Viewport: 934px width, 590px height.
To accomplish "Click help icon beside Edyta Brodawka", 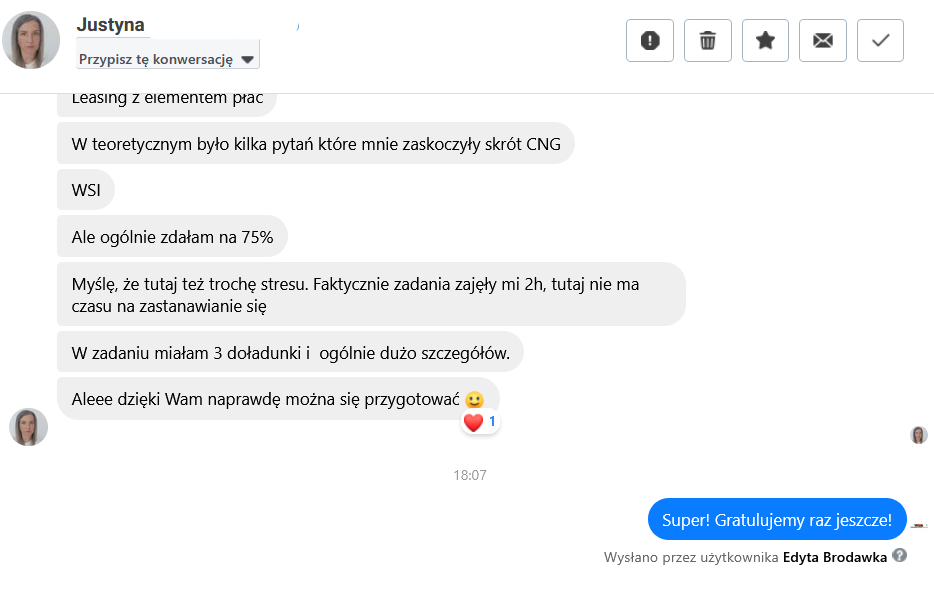I will point(900,556).
